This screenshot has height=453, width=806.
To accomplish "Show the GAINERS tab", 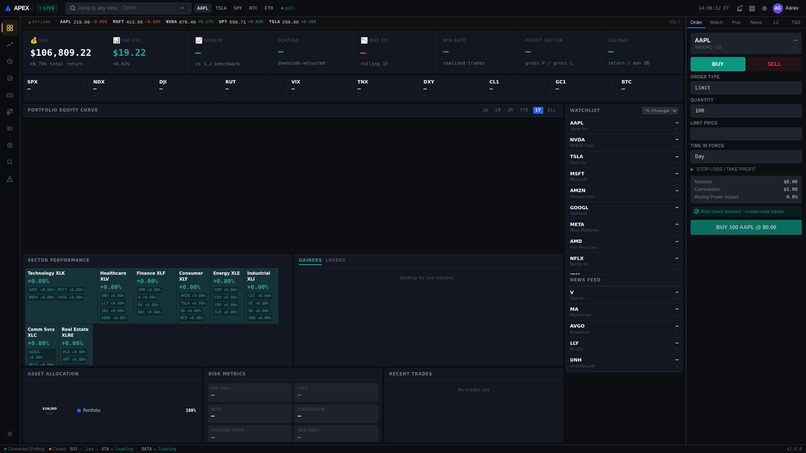I will pos(310,260).
